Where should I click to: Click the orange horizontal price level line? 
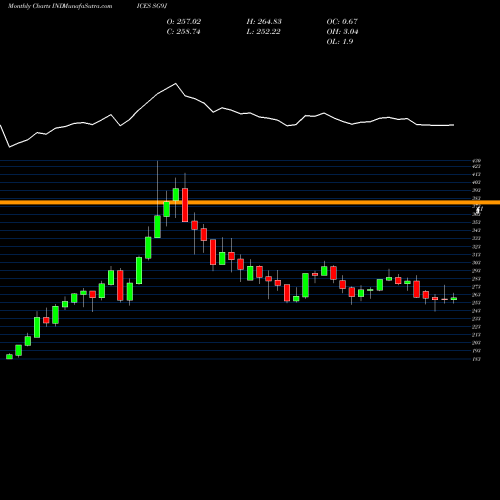[250, 202]
